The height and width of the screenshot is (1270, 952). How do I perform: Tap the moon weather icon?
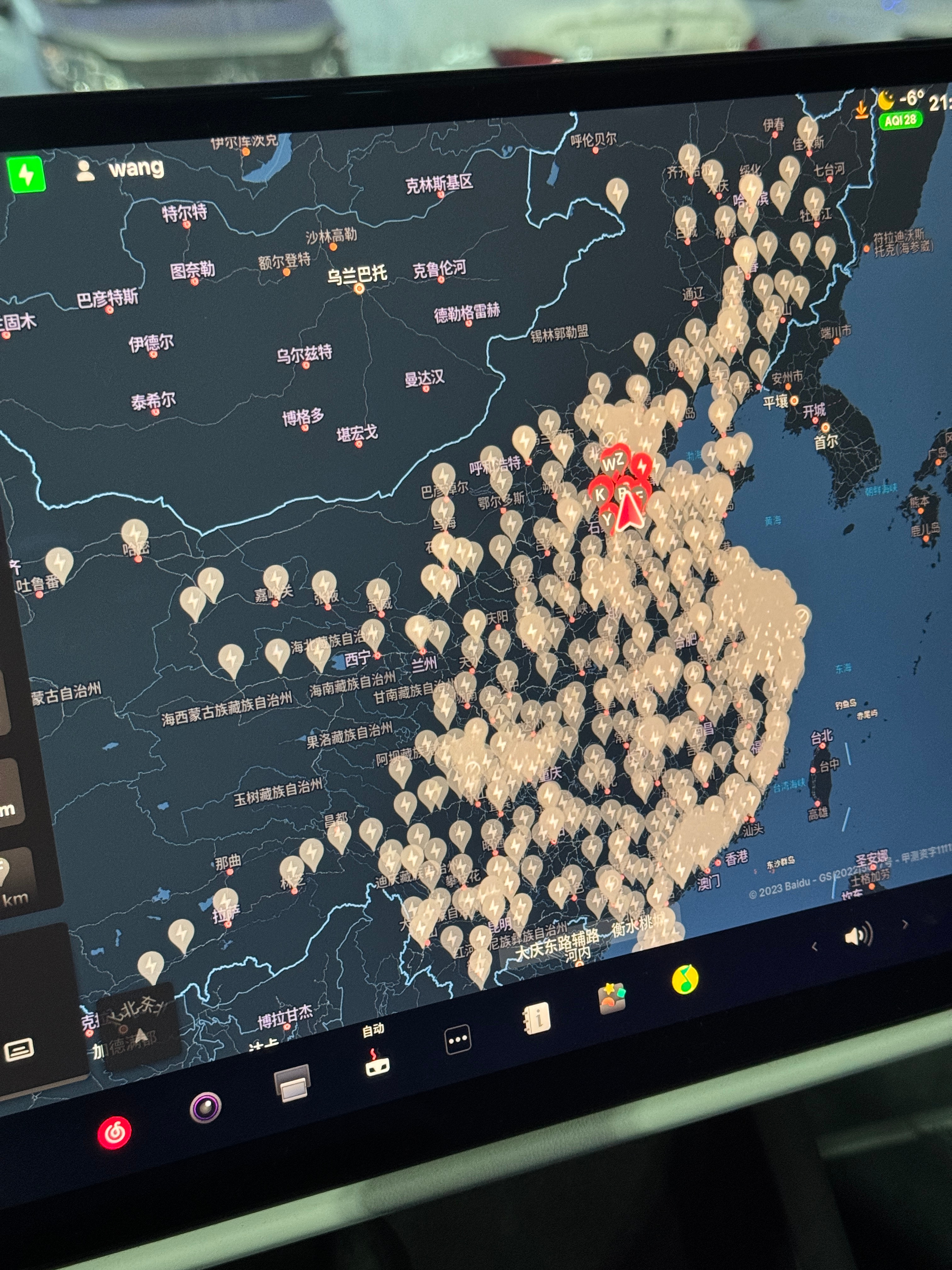click(x=887, y=100)
